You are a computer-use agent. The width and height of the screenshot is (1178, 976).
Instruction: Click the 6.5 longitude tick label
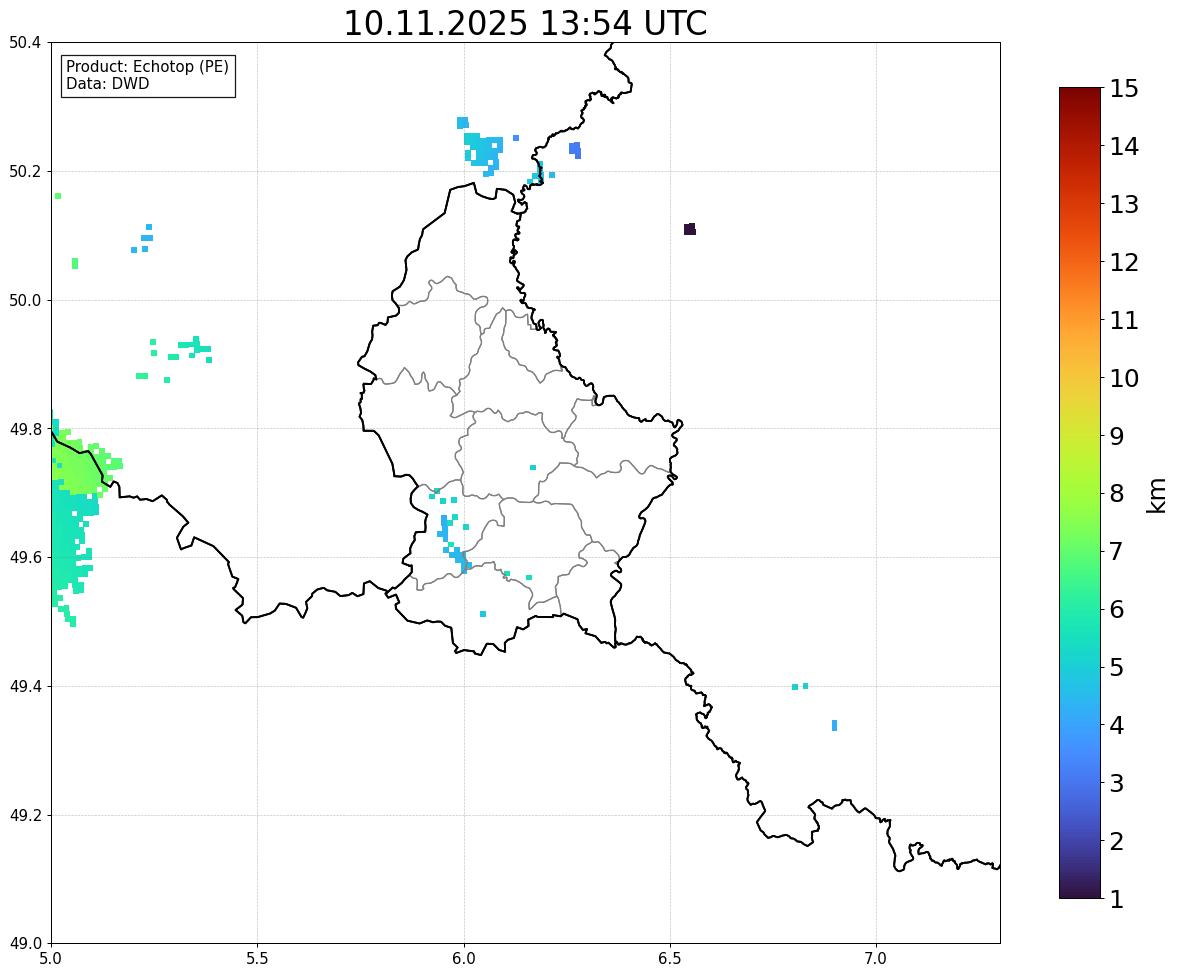click(670, 959)
